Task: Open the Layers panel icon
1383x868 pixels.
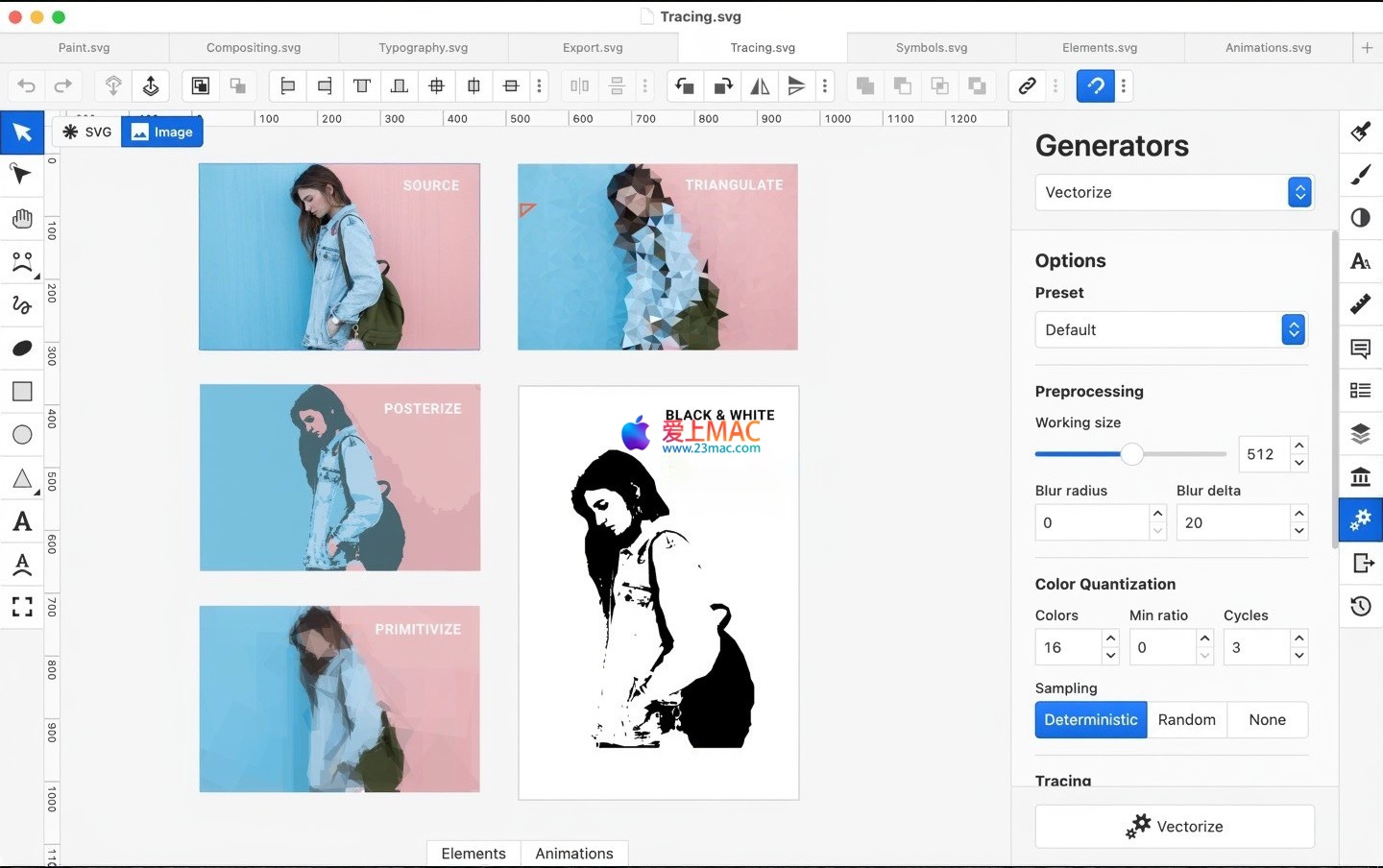Action: 1360,433
